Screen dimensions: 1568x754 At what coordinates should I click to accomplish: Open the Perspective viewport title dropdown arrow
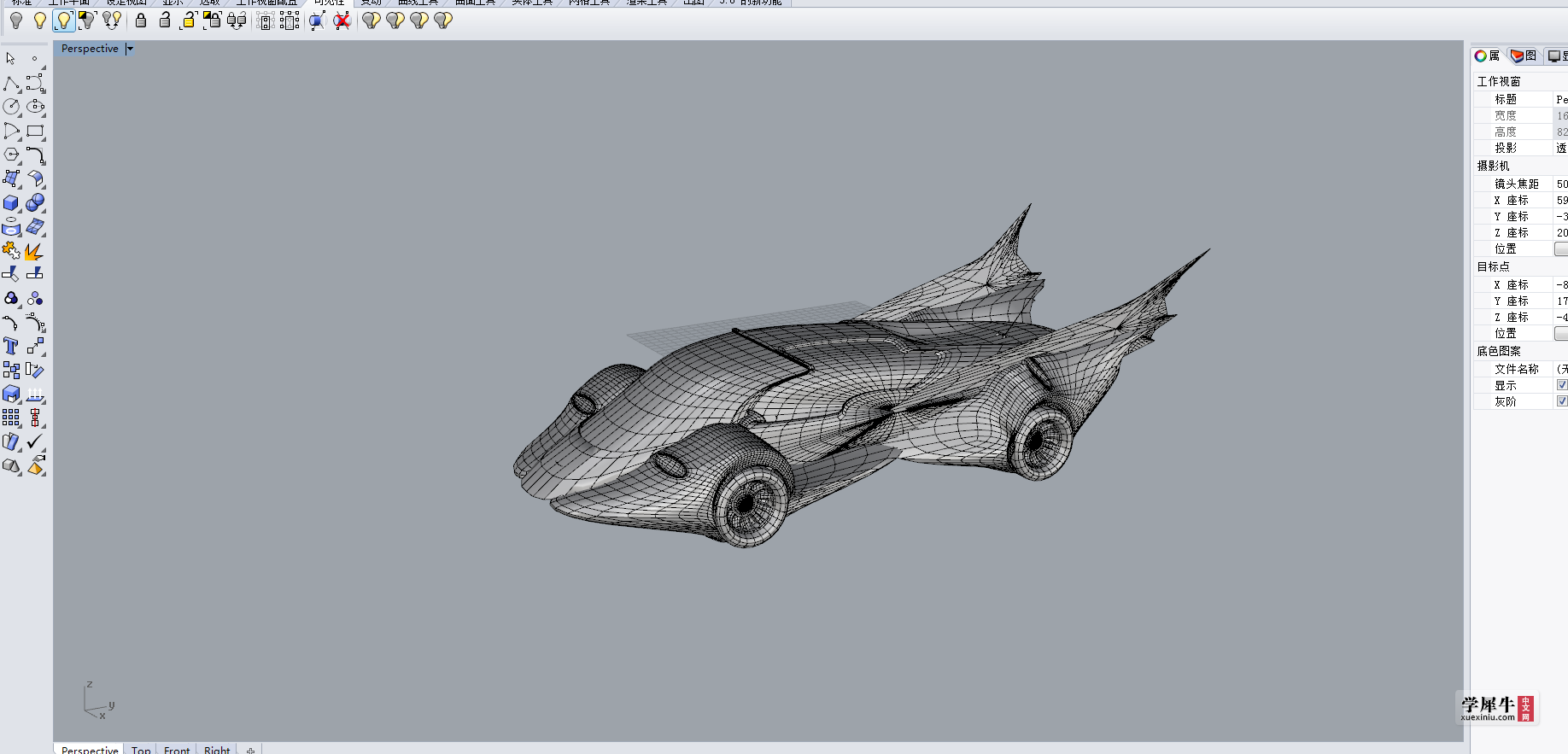pos(130,49)
